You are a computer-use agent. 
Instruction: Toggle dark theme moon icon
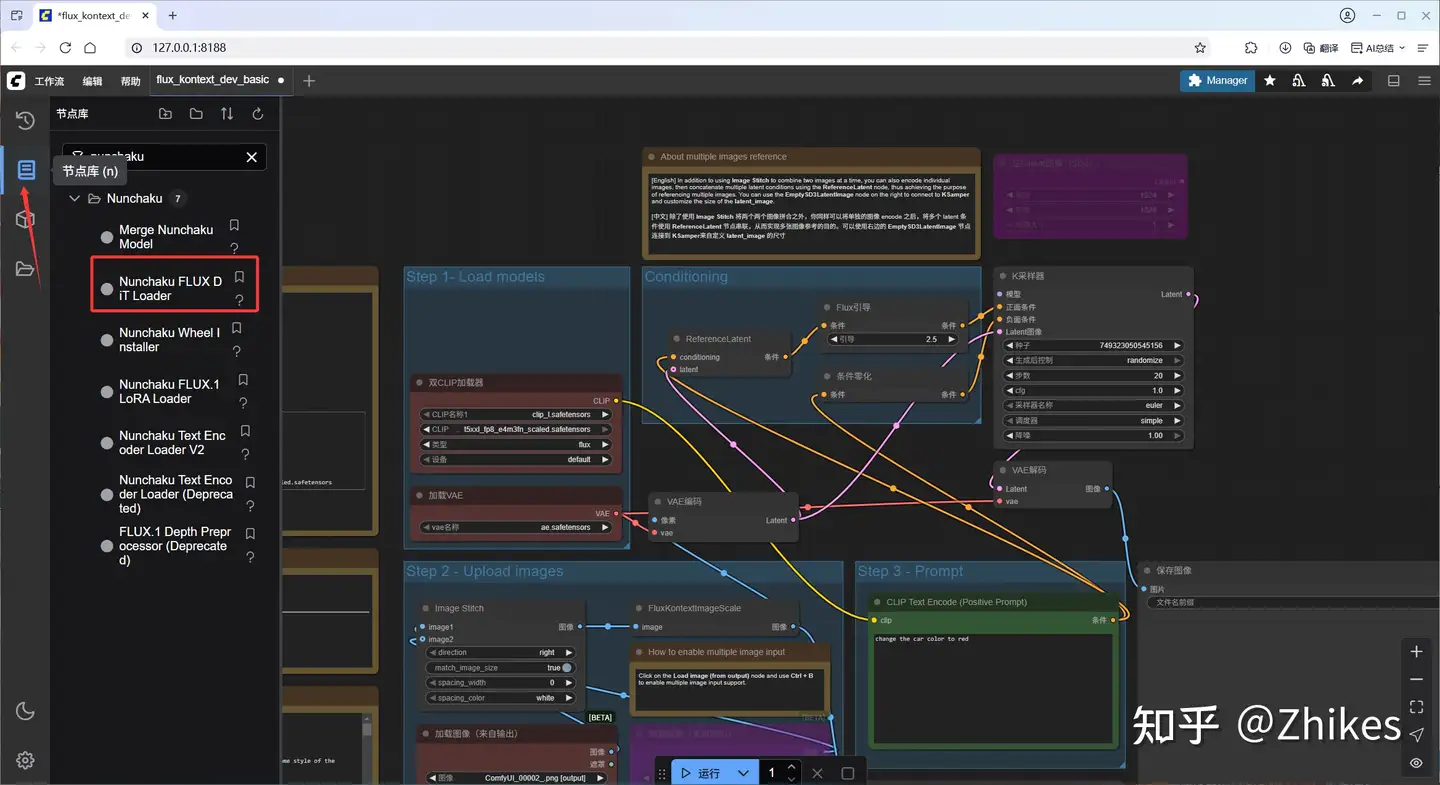tap(25, 712)
